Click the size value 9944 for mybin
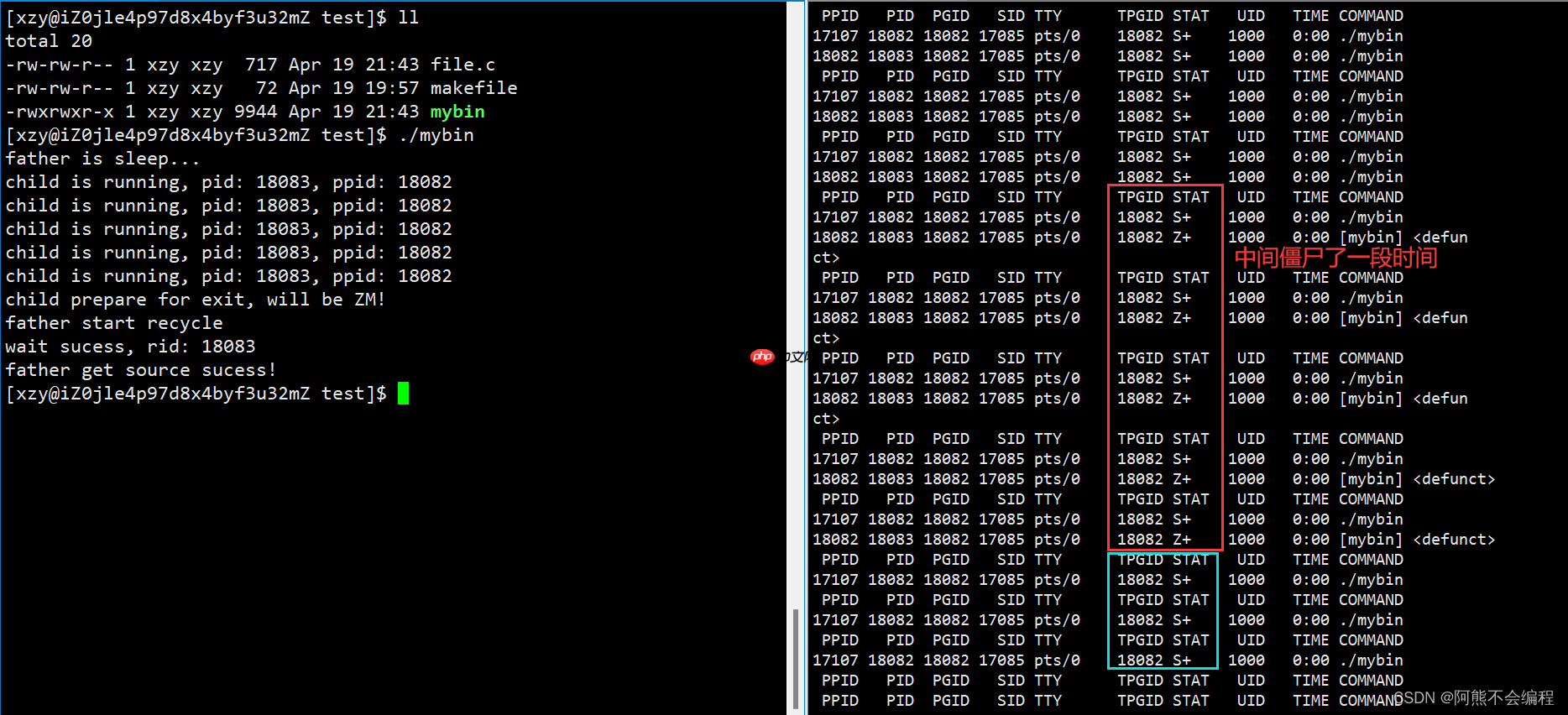The height and width of the screenshot is (715, 1568). pos(256,112)
